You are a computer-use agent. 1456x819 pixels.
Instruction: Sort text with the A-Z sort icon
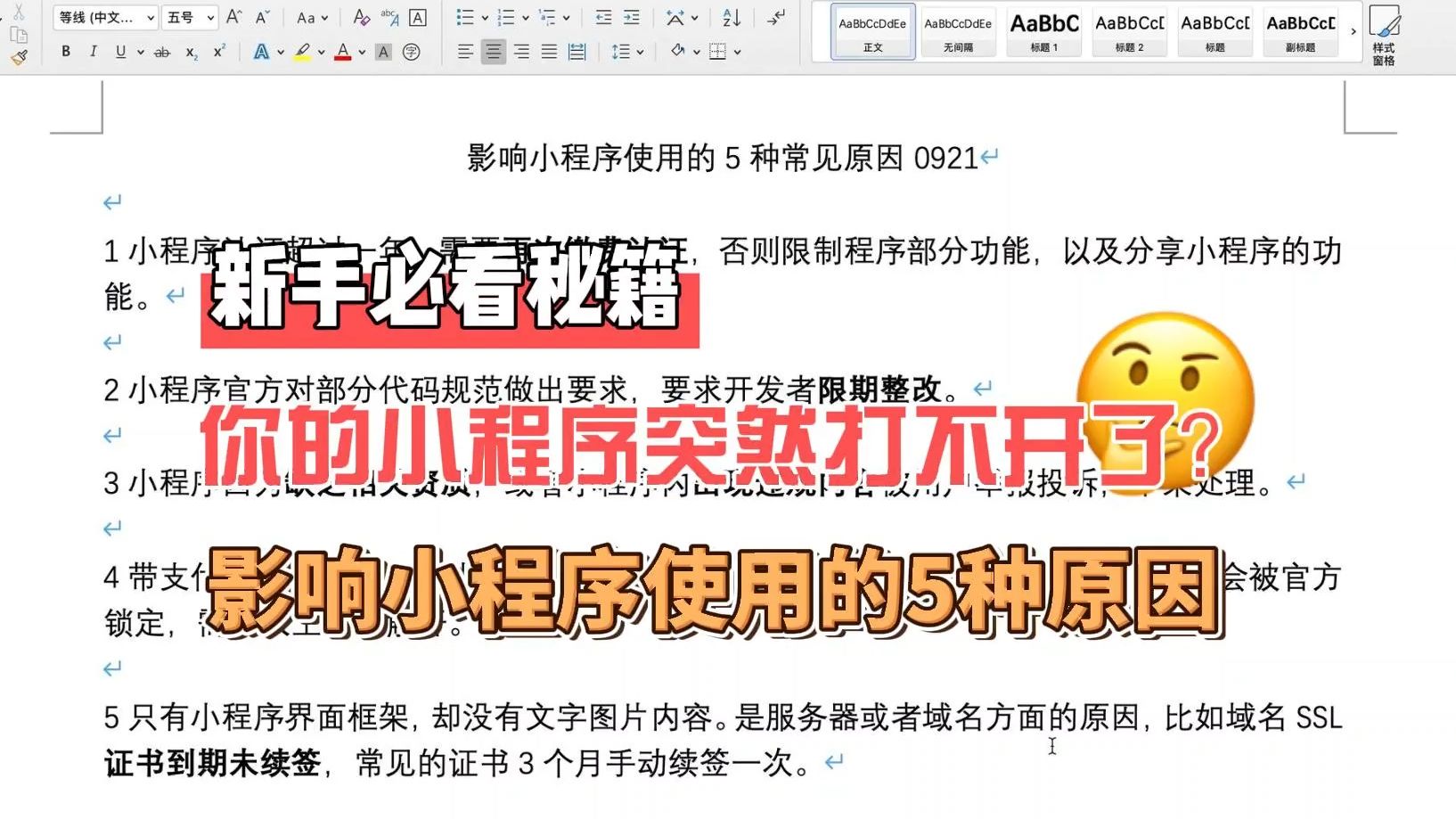pos(732,17)
